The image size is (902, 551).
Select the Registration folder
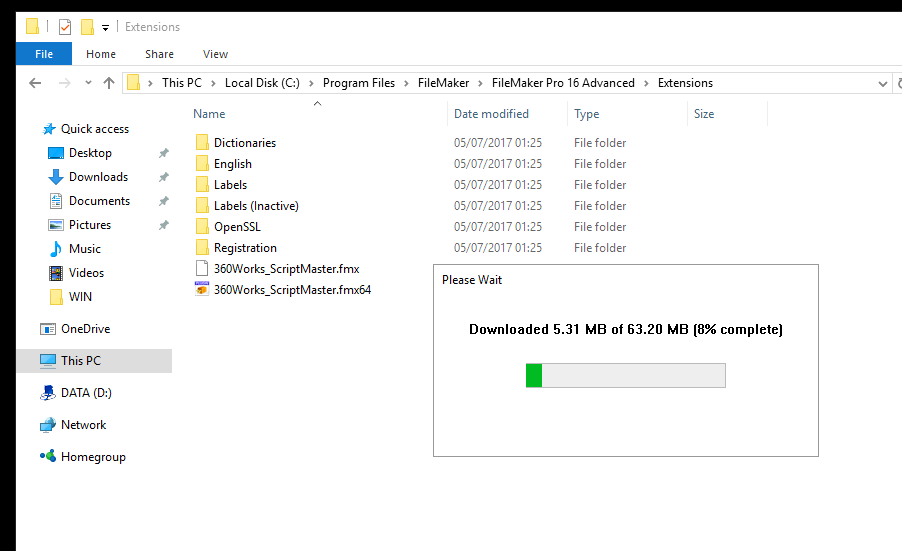[246, 248]
